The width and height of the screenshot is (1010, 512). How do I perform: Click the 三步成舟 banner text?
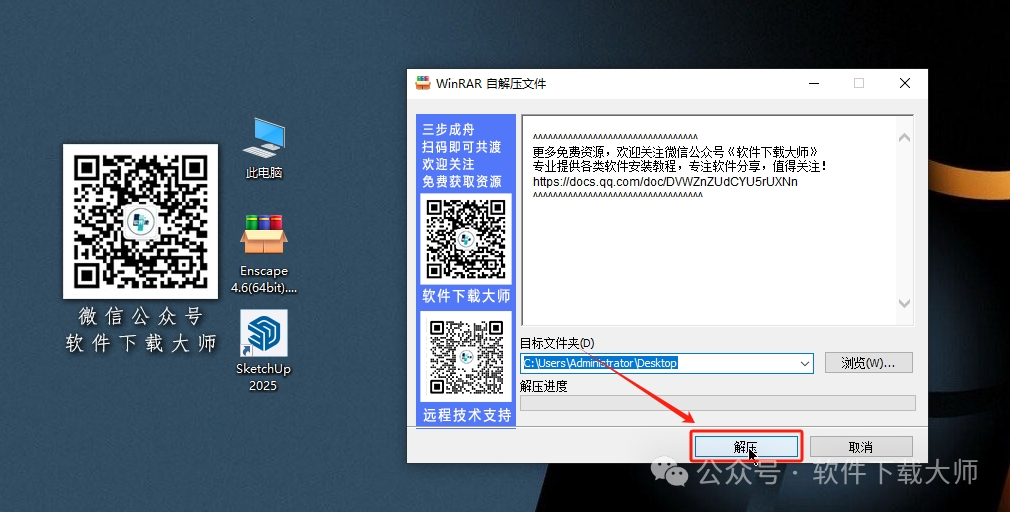click(x=448, y=129)
